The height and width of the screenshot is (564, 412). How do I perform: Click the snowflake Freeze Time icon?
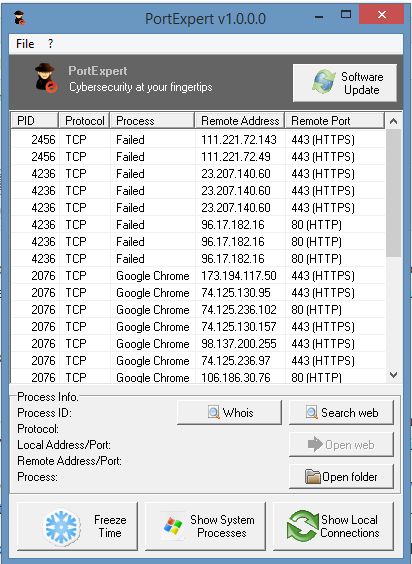tap(62, 527)
